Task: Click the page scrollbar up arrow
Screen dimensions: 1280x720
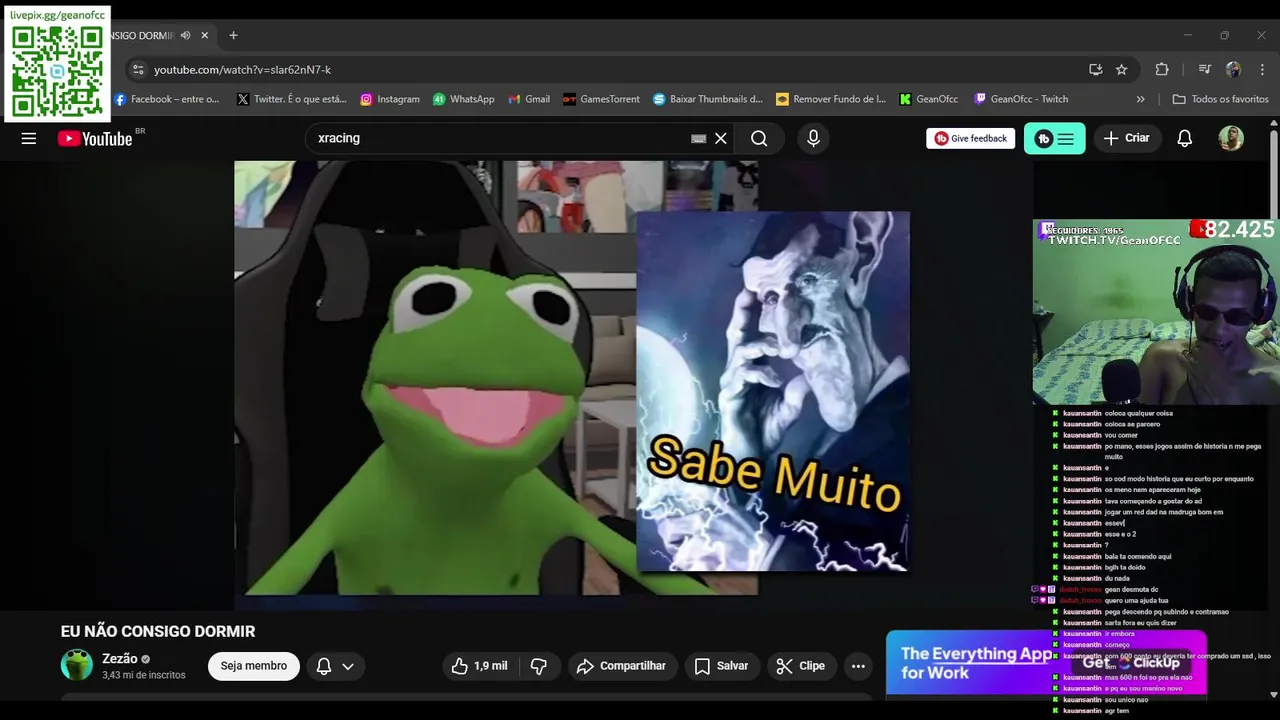Action: [1273, 122]
